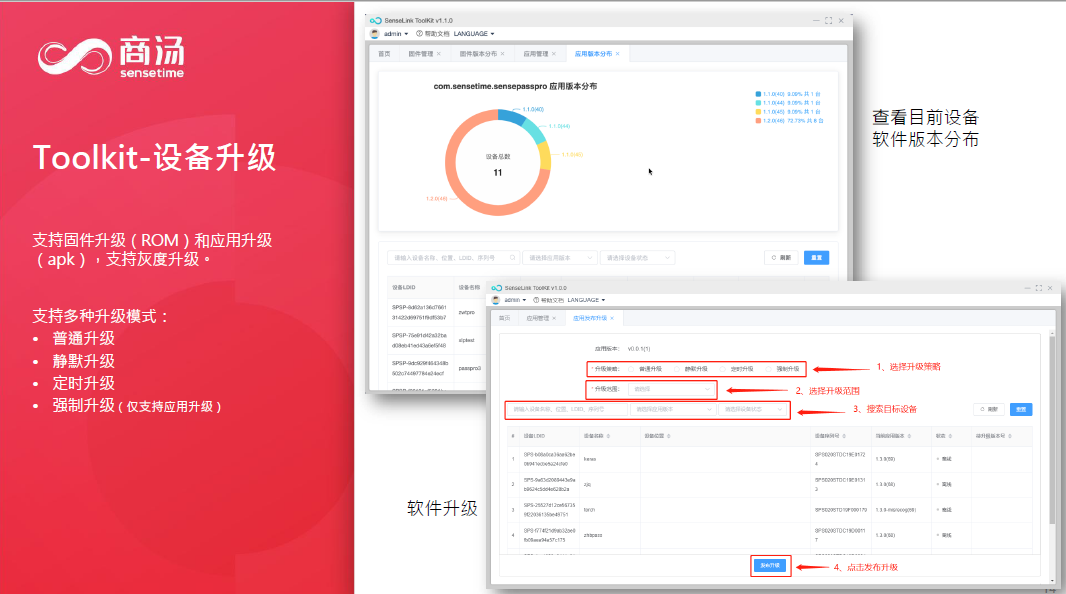Close the 应用管理 tab in the v1.1.0 window
The image size is (1066, 594).
(554, 54)
